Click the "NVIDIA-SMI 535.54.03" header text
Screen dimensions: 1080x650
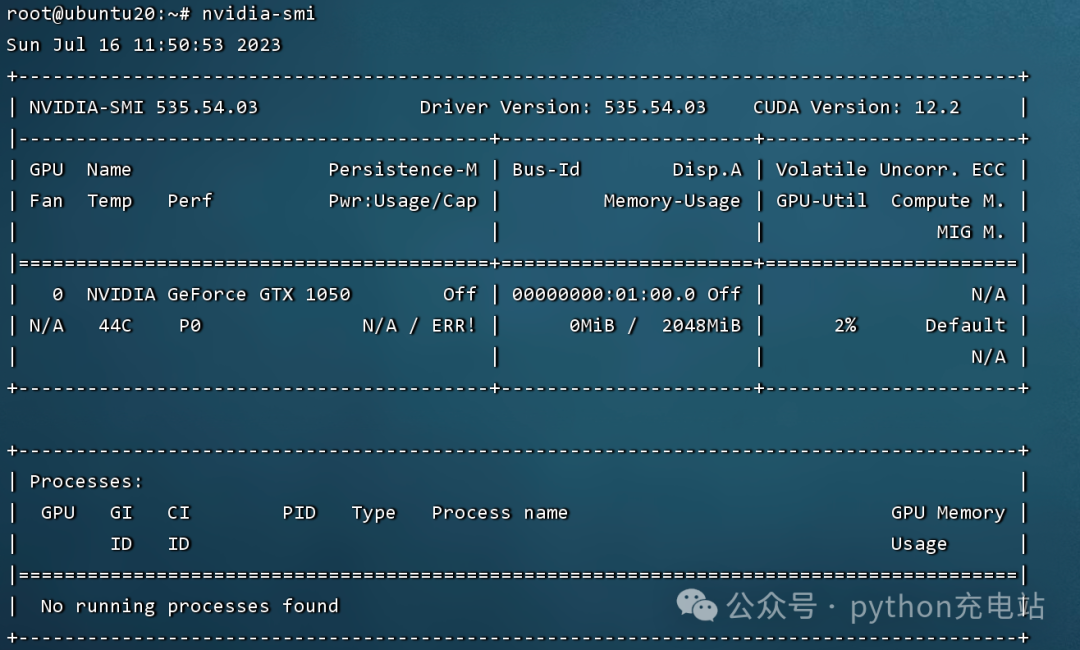[x=143, y=107]
